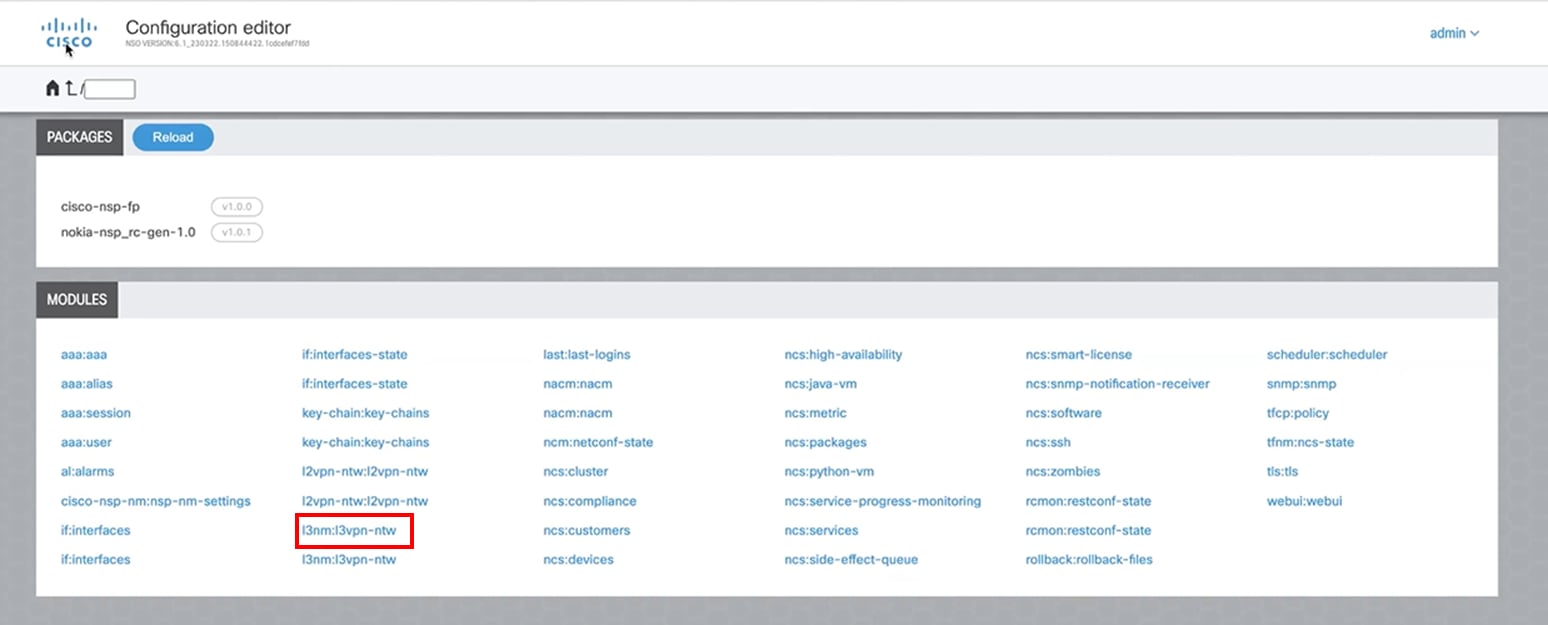The height and width of the screenshot is (625, 1548).
Task: Open the ncs:metric module
Action: click(x=815, y=413)
